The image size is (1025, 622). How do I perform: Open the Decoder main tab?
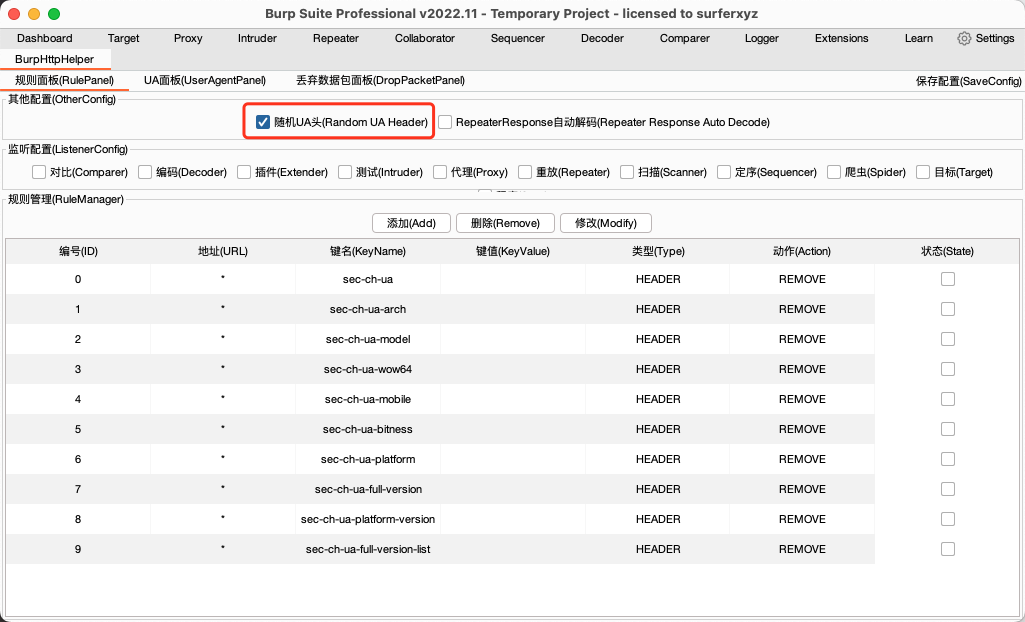pos(602,39)
